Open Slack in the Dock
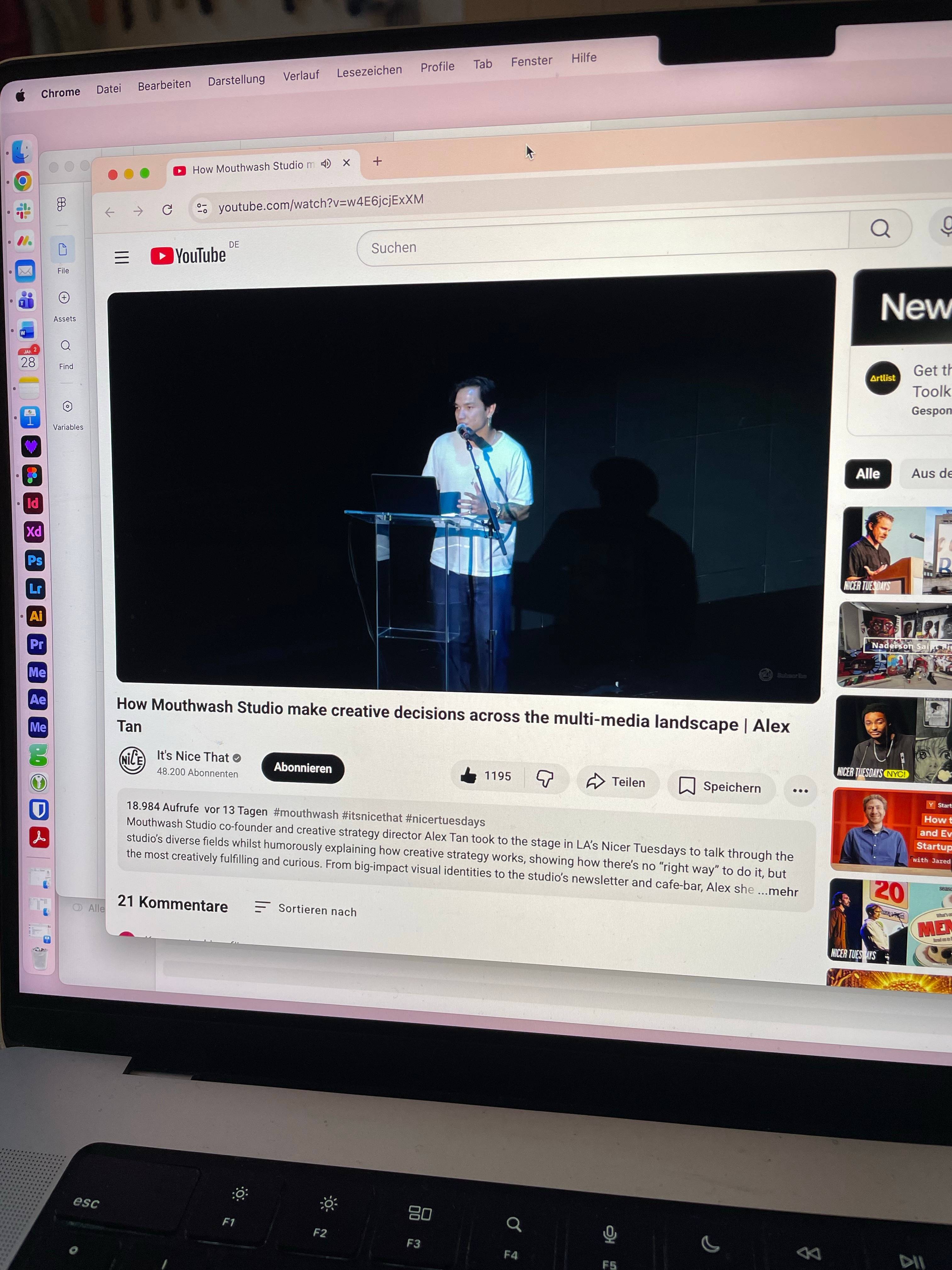 tap(24, 211)
